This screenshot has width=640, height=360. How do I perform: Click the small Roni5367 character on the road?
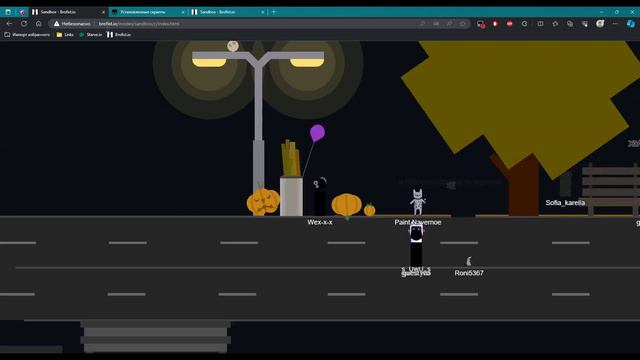469,261
